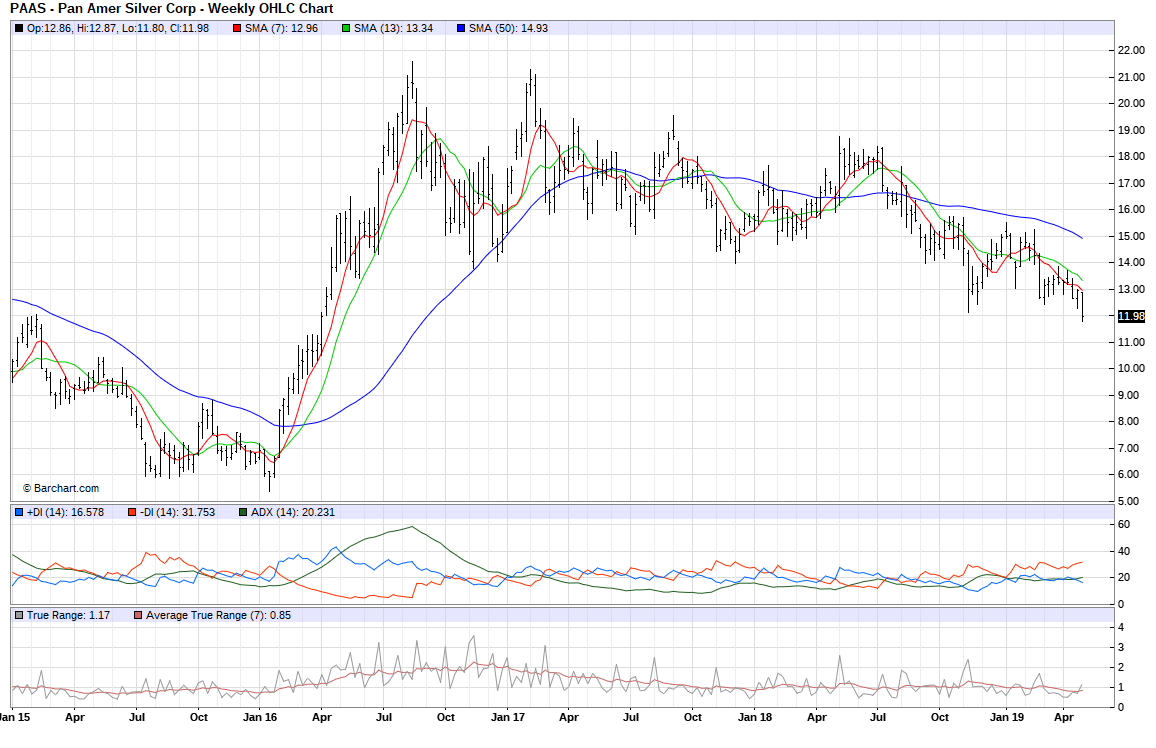The width and height of the screenshot is (1156, 748).
Task: Click the 22.00 price axis label
Action: click(x=1131, y=51)
